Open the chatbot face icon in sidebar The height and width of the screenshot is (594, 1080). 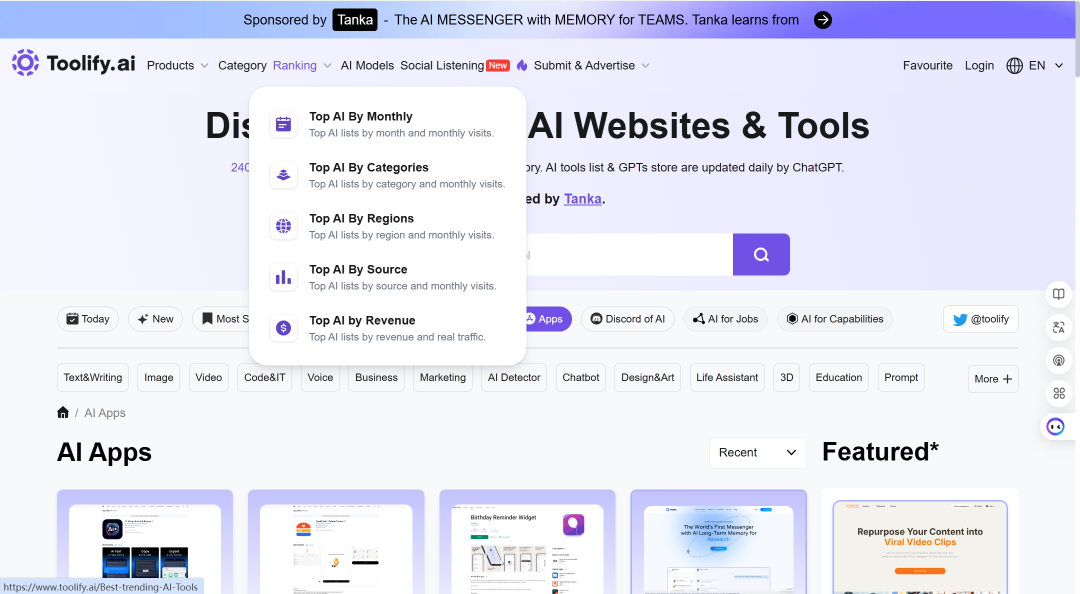tap(1055, 427)
